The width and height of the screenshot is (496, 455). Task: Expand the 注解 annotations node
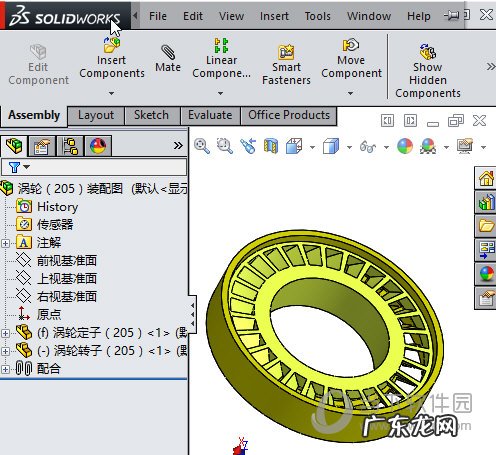click(x=5, y=243)
